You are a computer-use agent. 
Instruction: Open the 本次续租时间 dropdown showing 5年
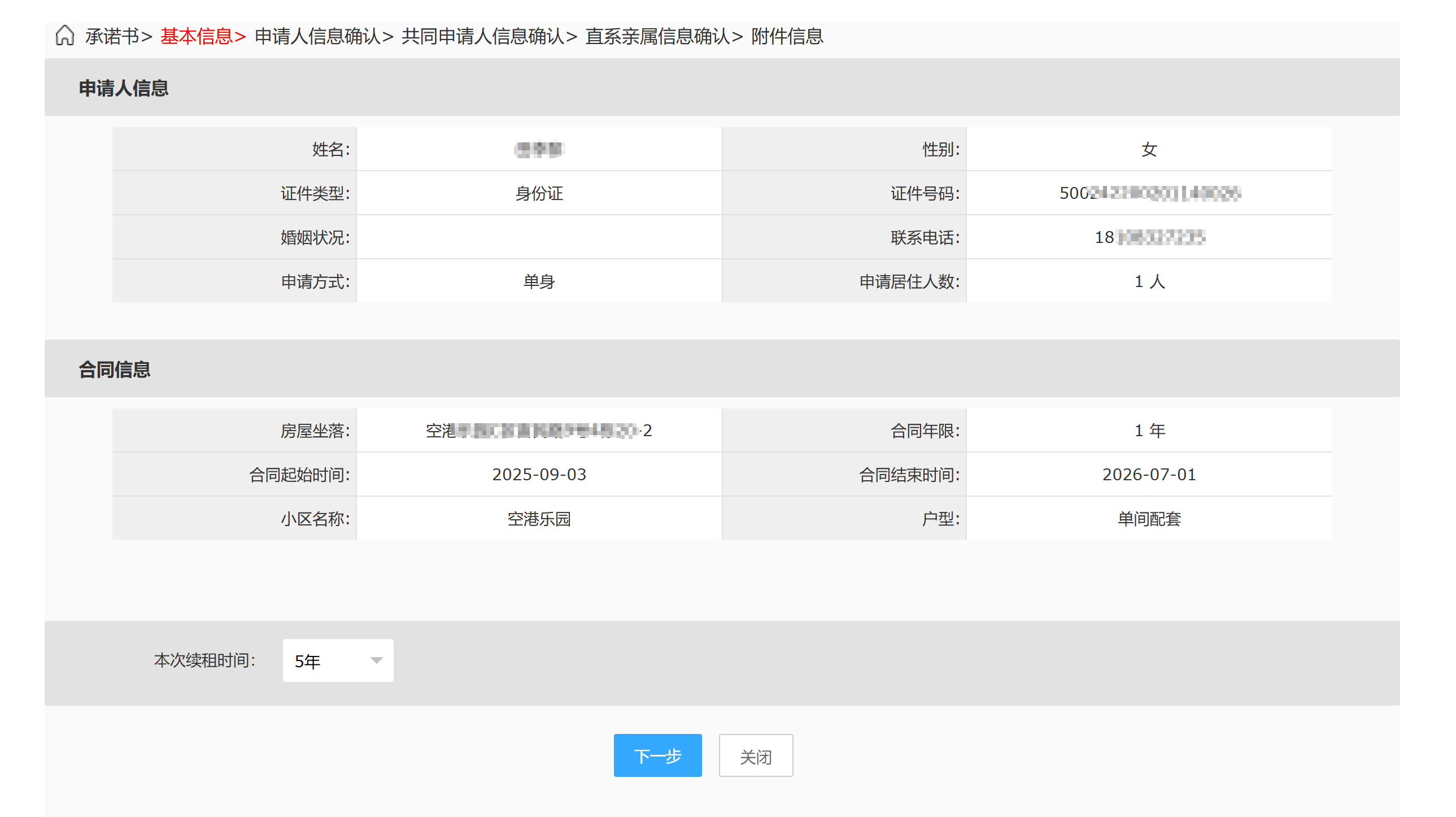click(x=338, y=660)
